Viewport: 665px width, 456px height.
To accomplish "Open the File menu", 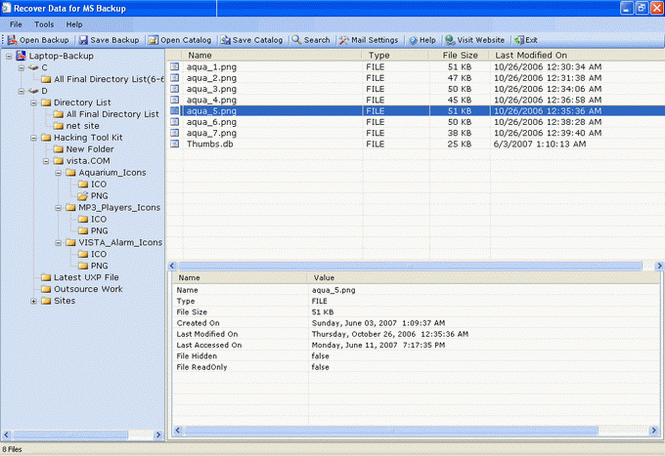I will click(16, 23).
